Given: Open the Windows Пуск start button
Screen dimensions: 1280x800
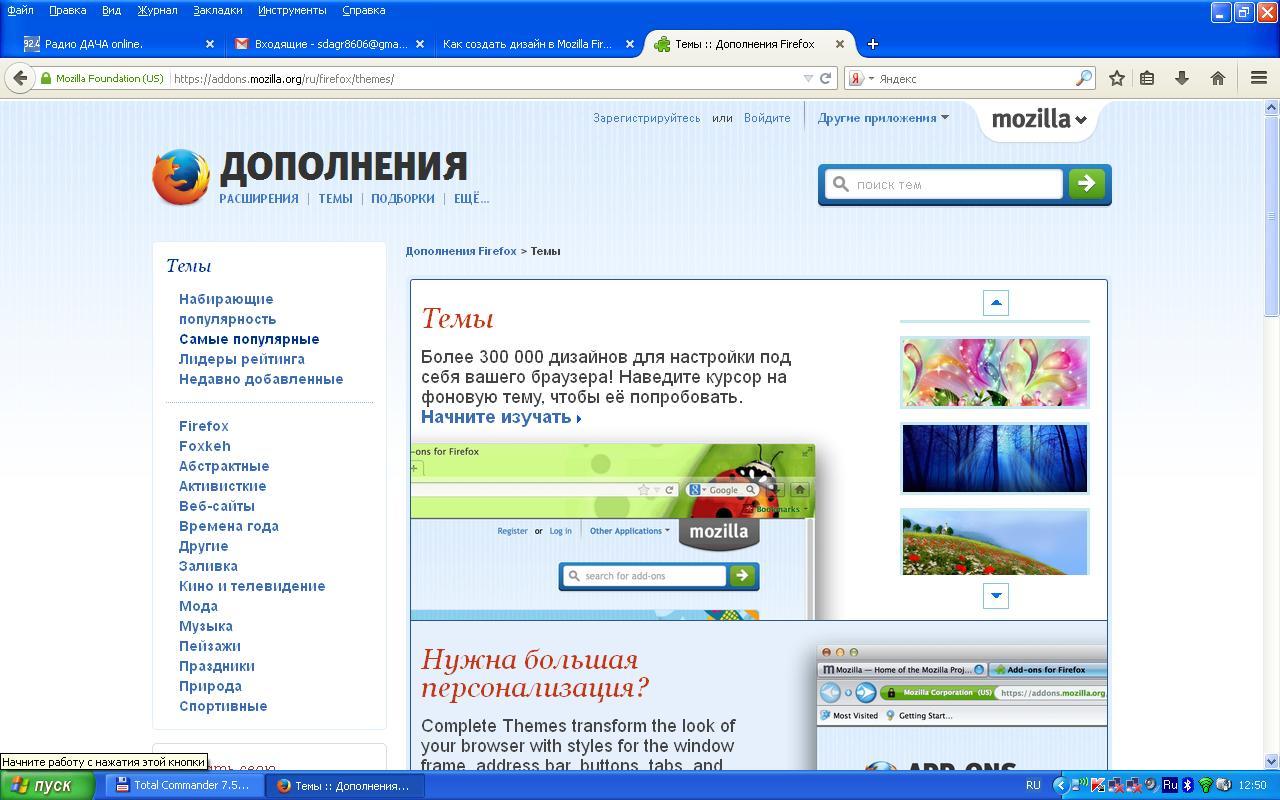Looking at the screenshot, I should pos(47,785).
